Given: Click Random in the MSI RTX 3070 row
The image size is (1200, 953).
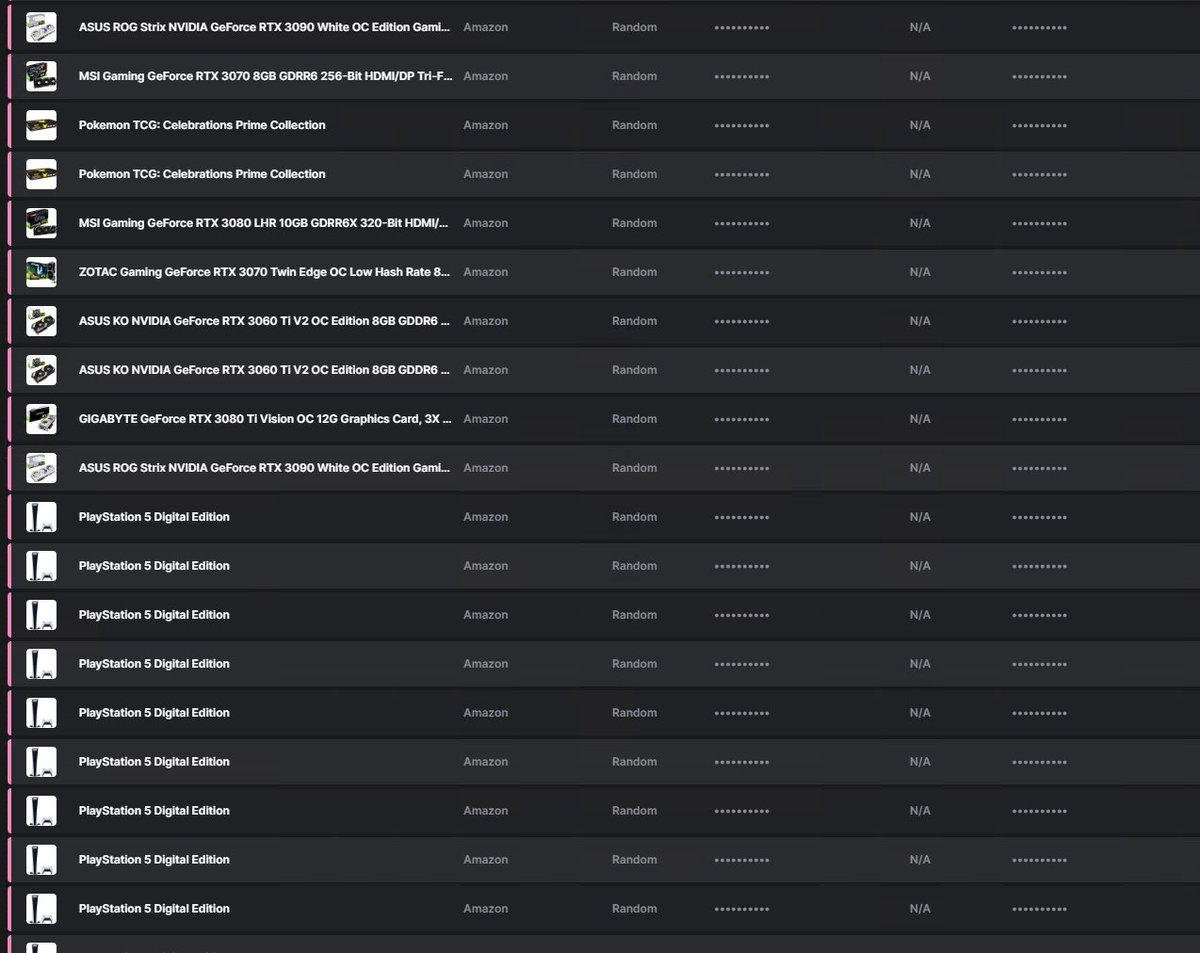Looking at the screenshot, I should 634,76.
